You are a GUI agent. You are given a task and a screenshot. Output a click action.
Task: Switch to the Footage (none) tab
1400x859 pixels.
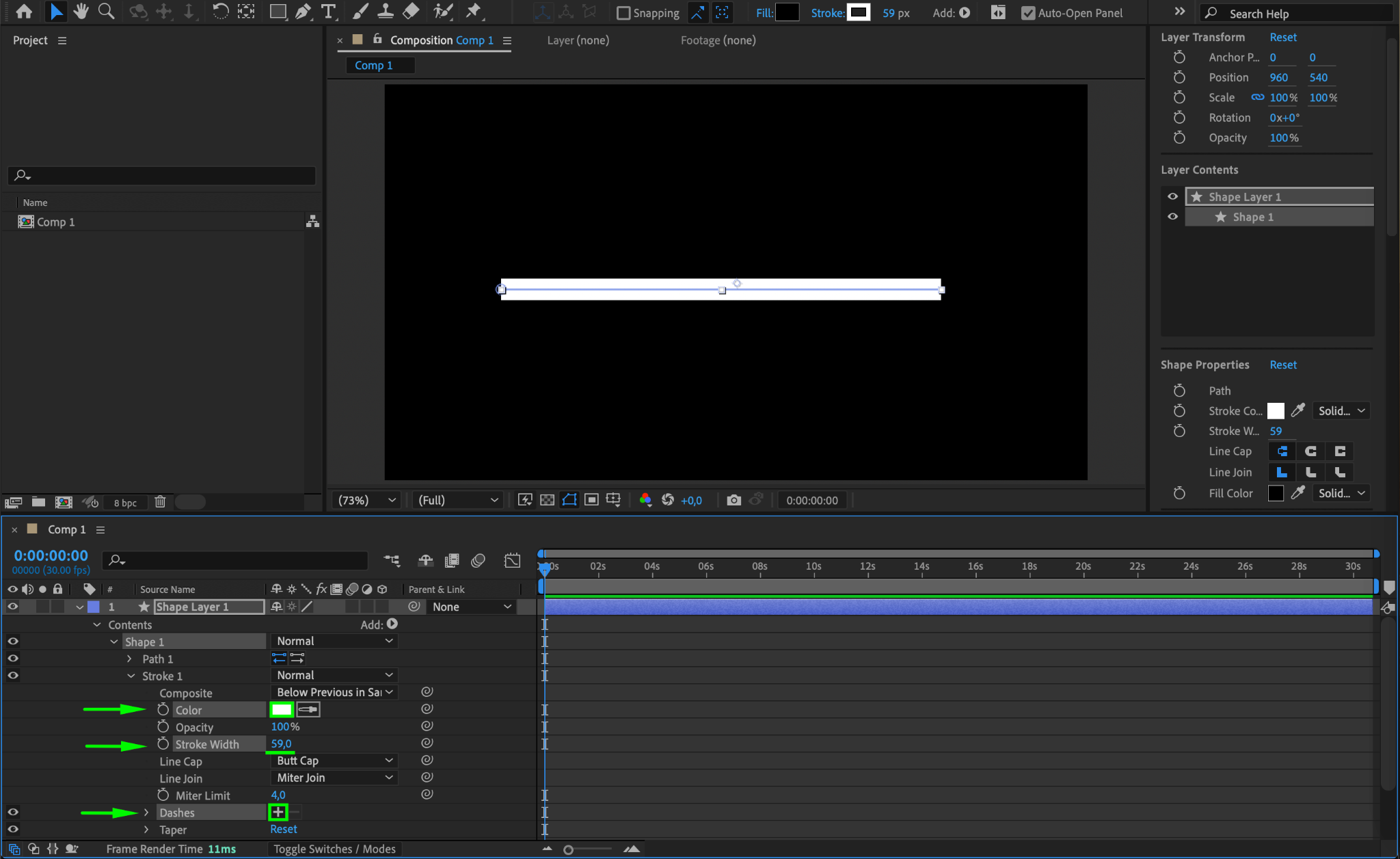[718, 40]
